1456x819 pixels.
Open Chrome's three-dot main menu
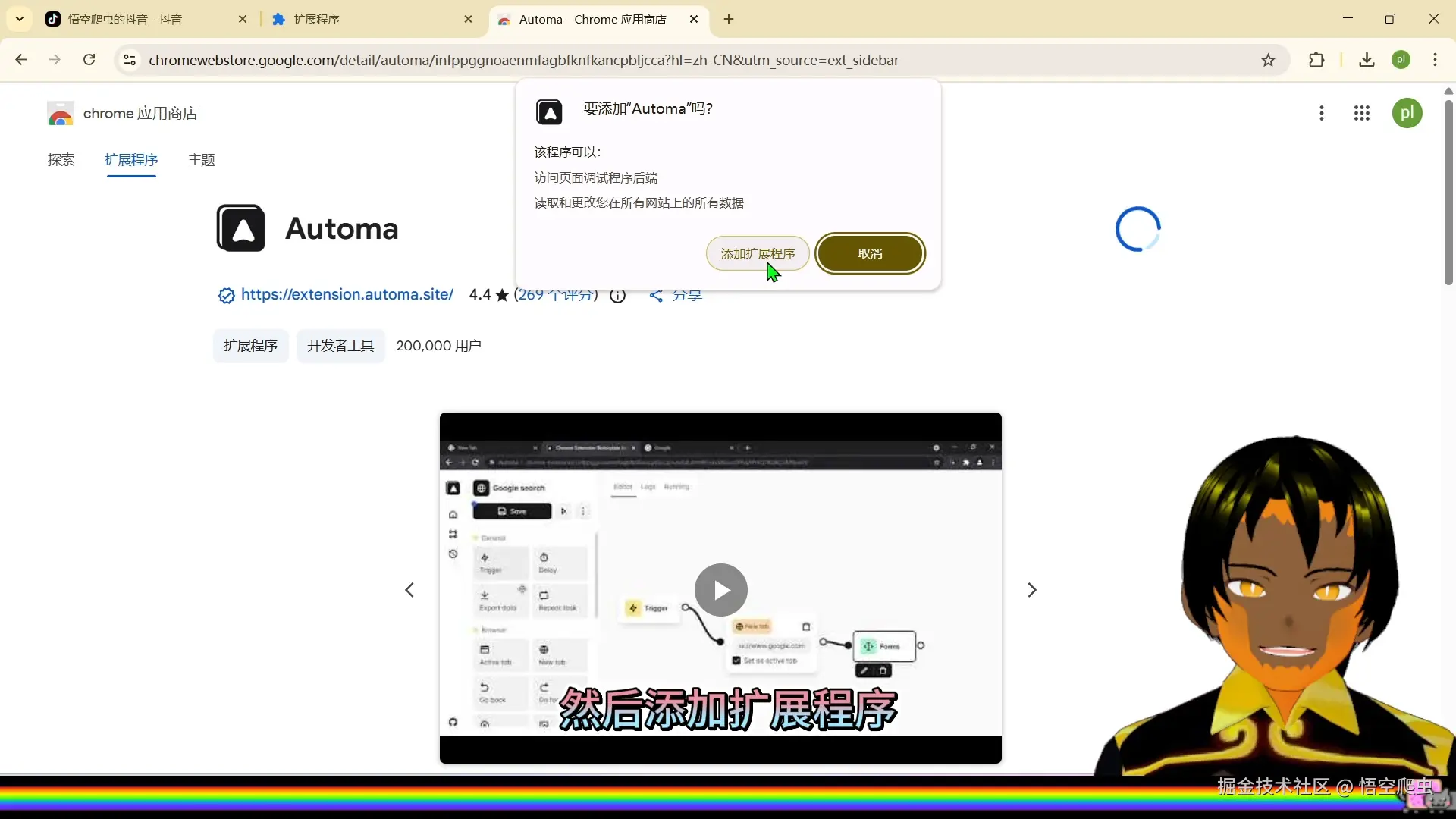coord(1435,60)
